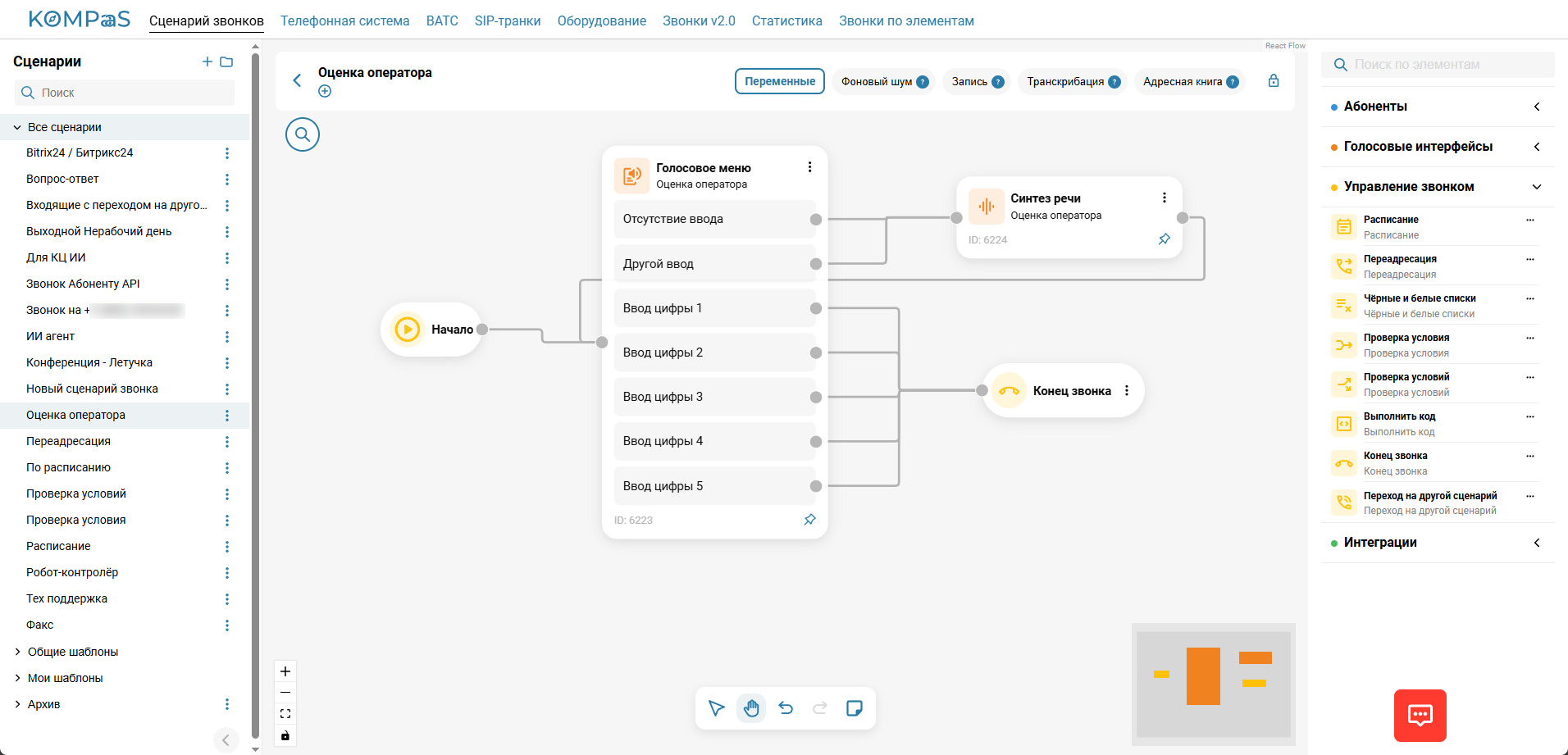Add a new scenario with the plus icon
Viewport: 1568px width, 755px height.
pos(207,61)
